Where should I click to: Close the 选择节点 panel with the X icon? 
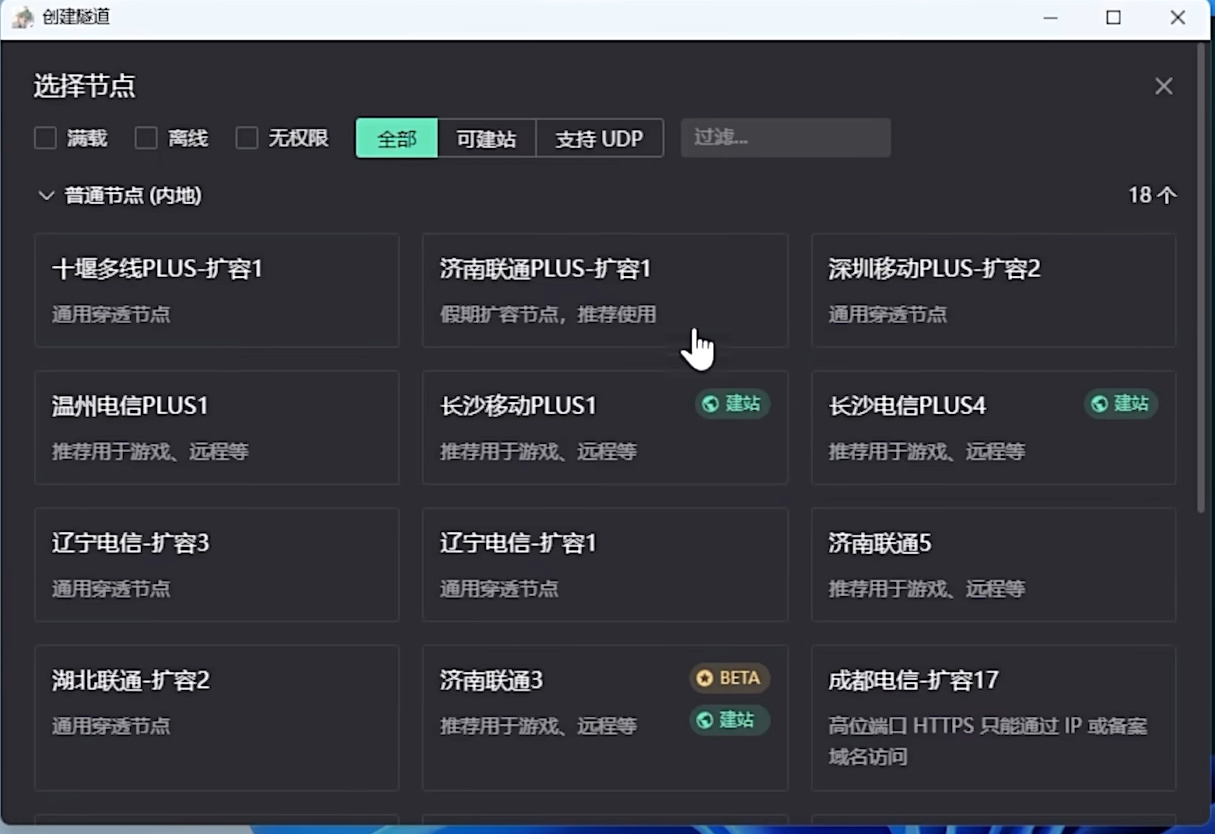click(x=1163, y=86)
